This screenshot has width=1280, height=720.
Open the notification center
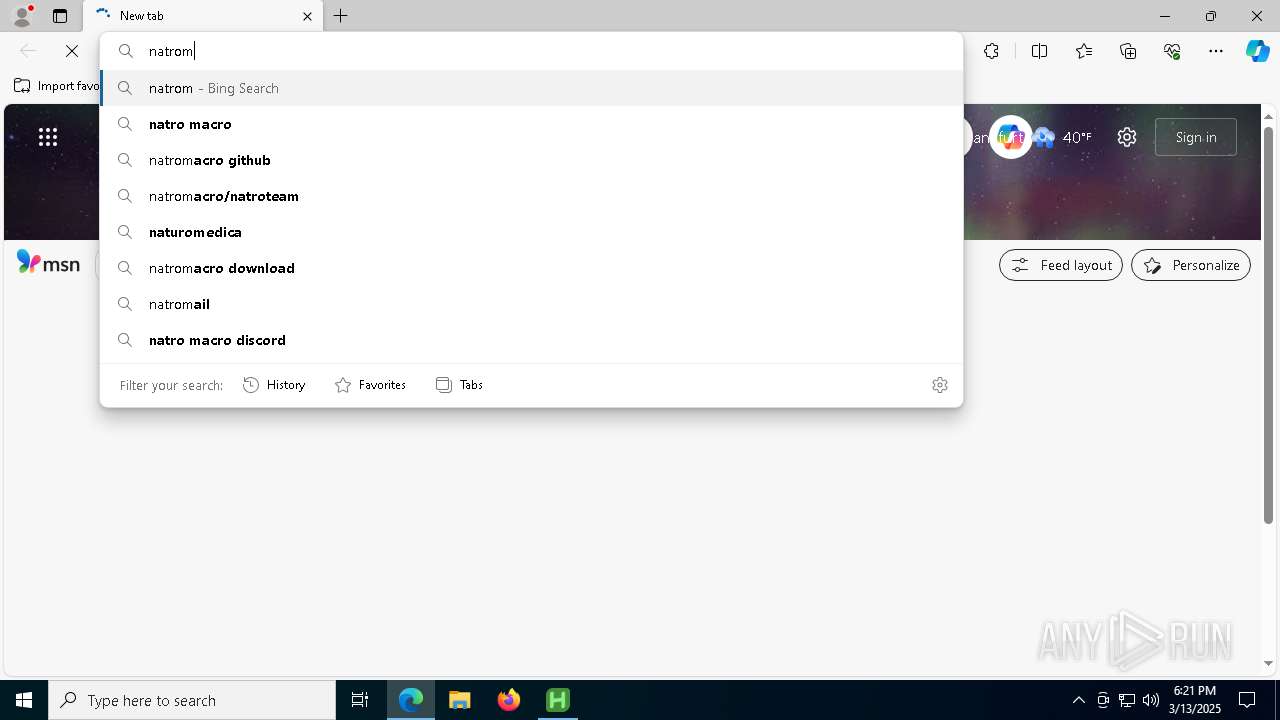tap(1247, 700)
